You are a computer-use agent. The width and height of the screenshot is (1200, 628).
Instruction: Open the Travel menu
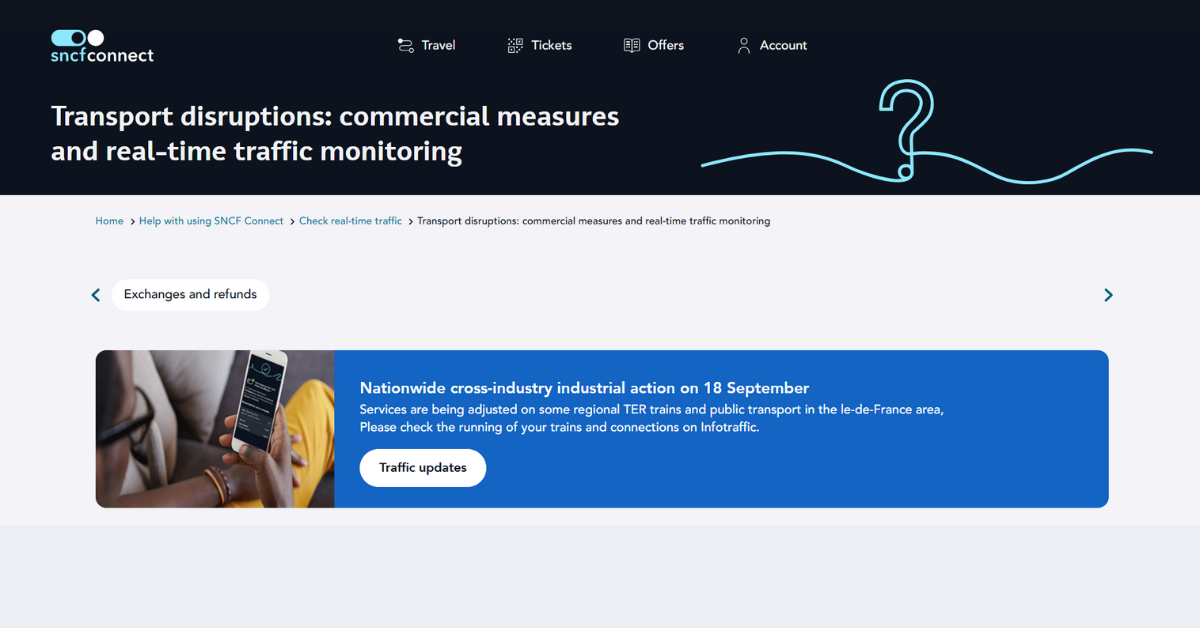(427, 45)
